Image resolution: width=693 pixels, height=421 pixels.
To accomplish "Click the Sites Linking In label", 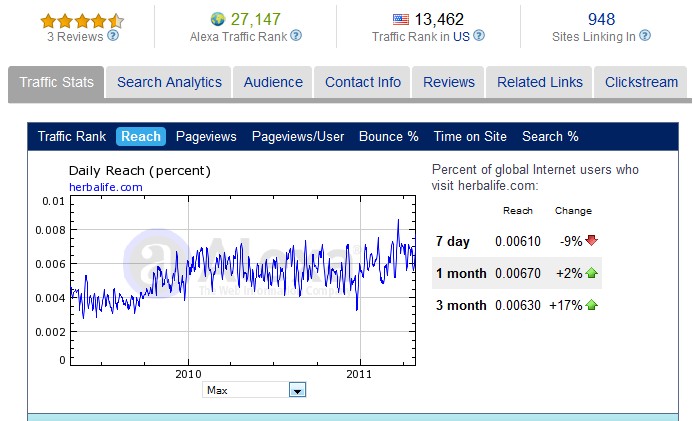I will [x=594, y=37].
